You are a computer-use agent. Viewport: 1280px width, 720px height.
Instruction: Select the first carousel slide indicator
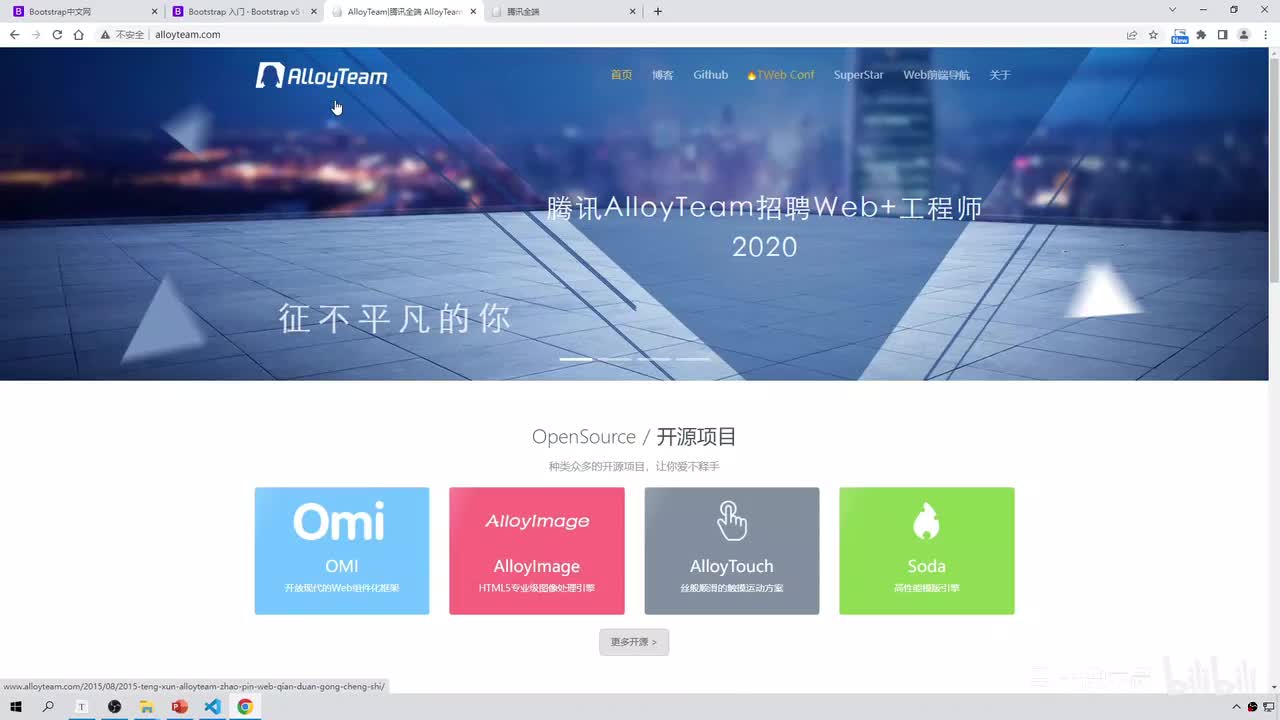pos(576,358)
